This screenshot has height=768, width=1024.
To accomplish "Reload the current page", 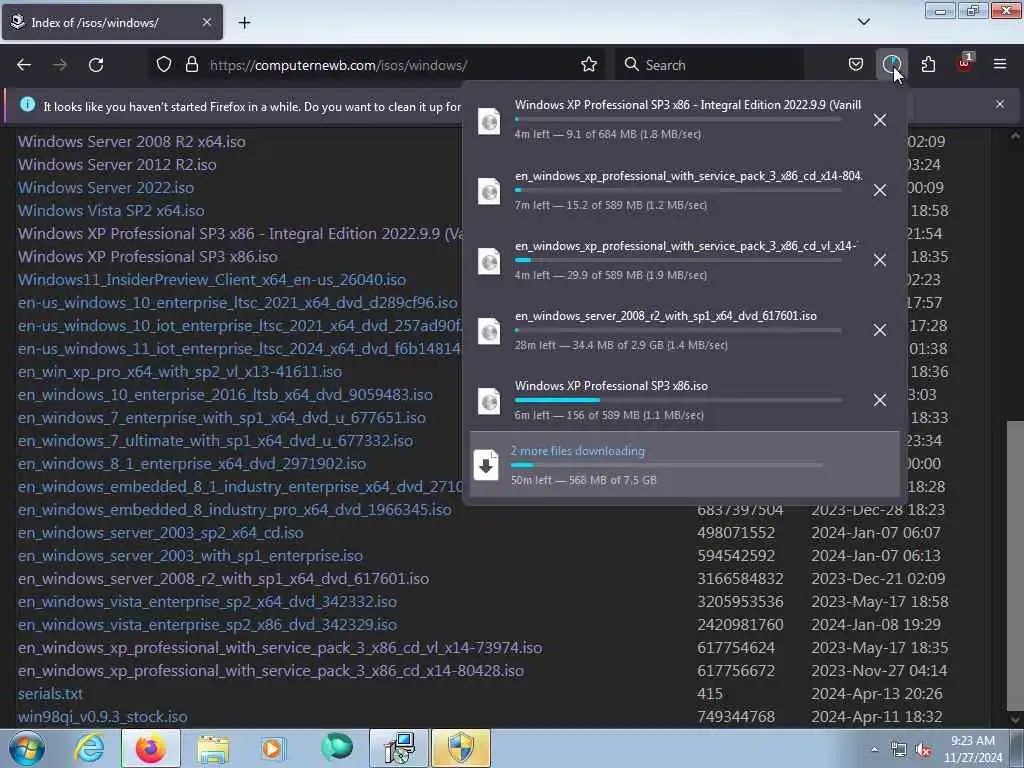I will (x=96, y=65).
